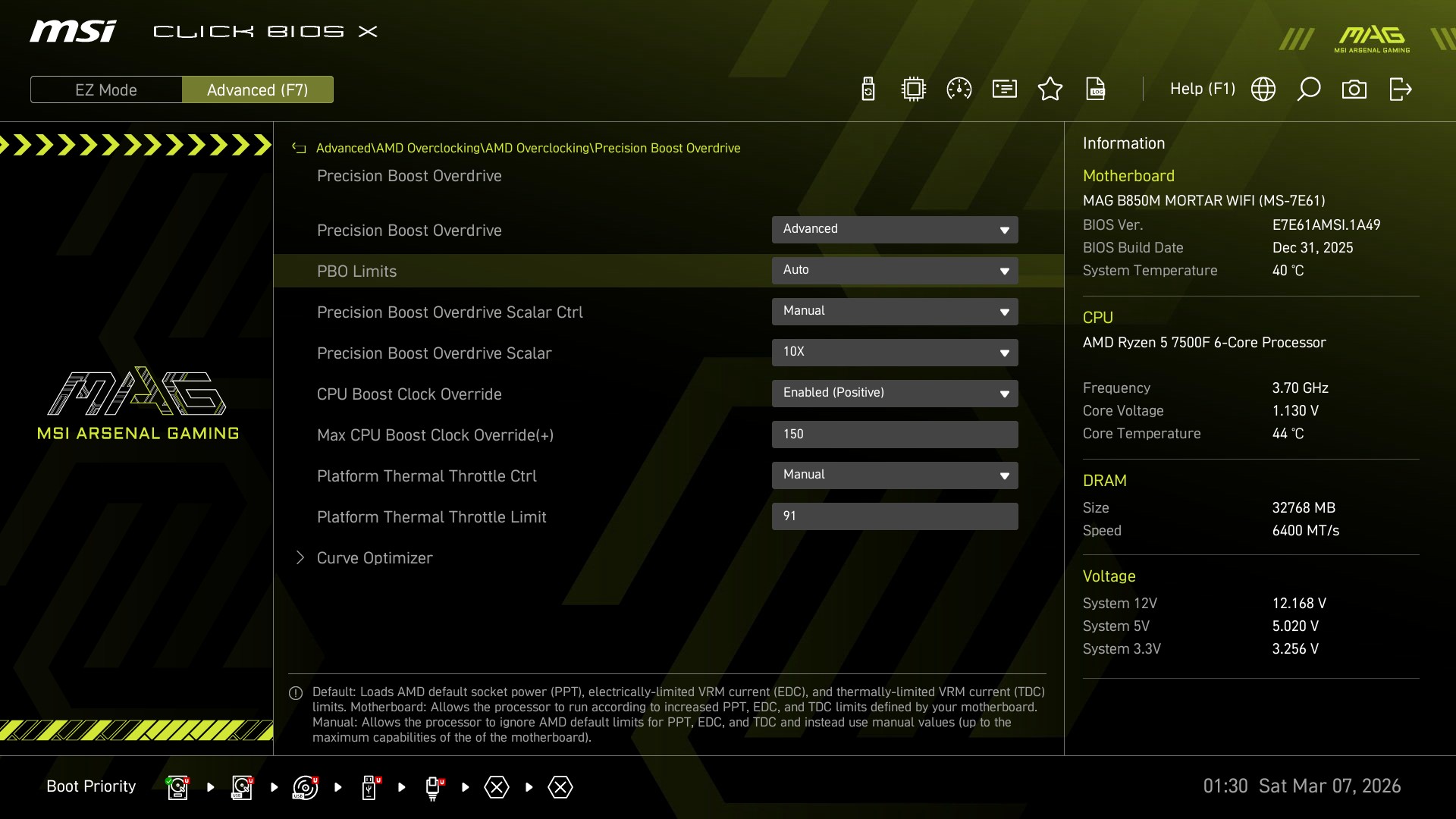
Task: Open search with magnifier icon
Action: point(1309,89)
